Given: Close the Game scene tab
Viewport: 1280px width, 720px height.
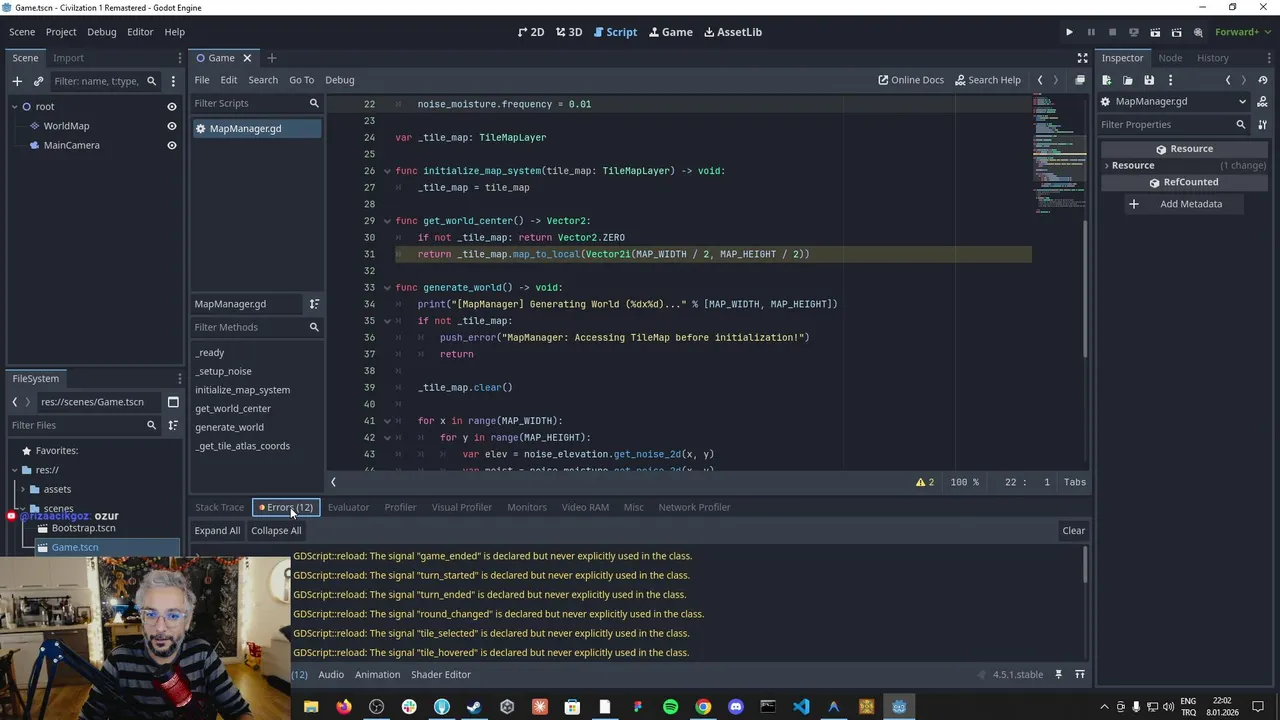Looking at the screenshot, I should 247,58.
